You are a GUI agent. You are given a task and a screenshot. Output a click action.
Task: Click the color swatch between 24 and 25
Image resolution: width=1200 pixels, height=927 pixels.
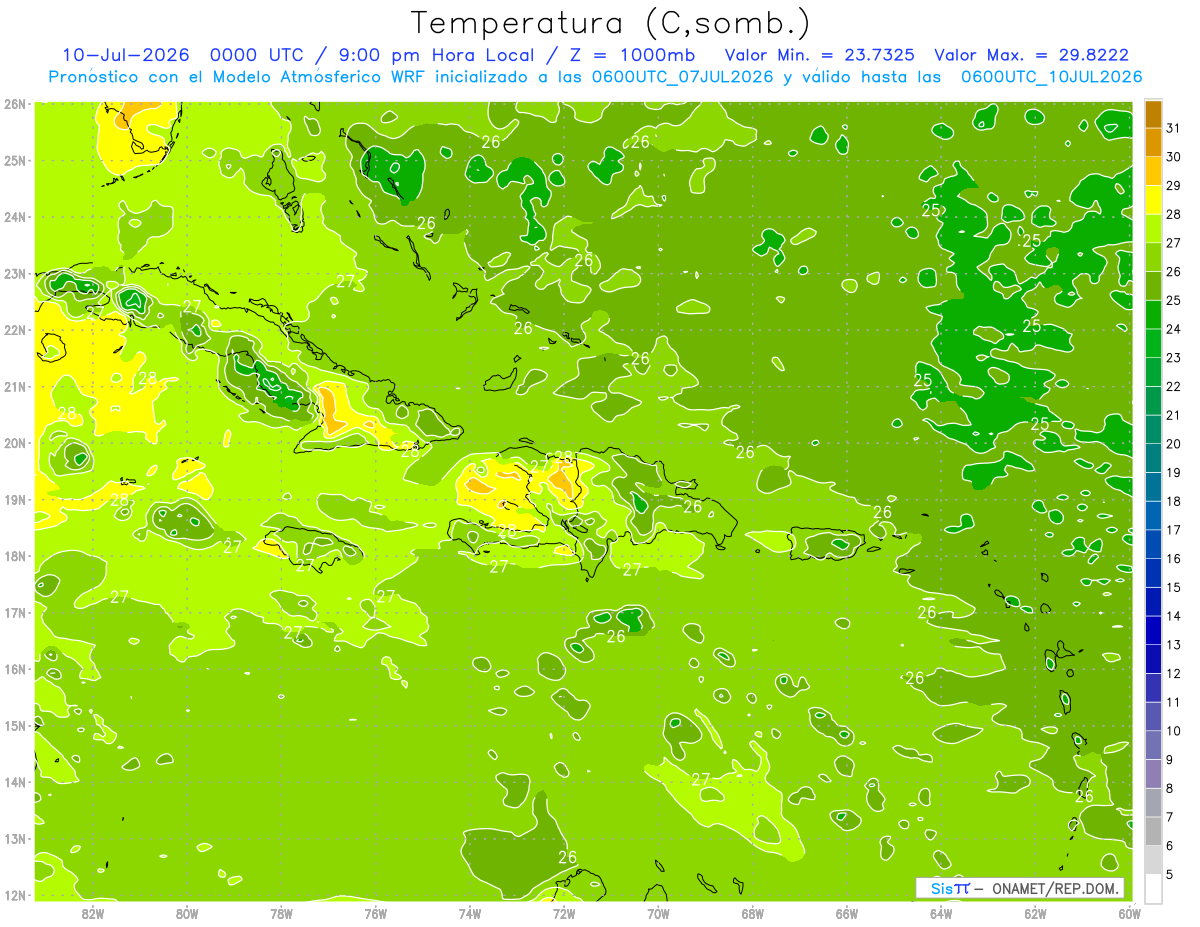[1153, 316]
